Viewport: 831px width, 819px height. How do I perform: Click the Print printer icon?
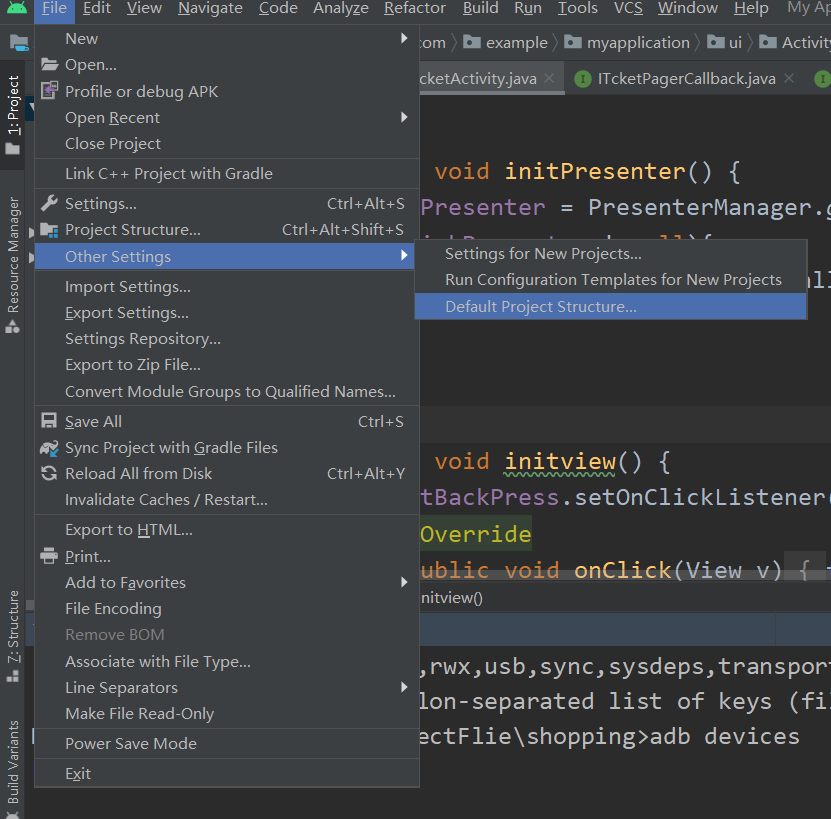tap(49, 556)
